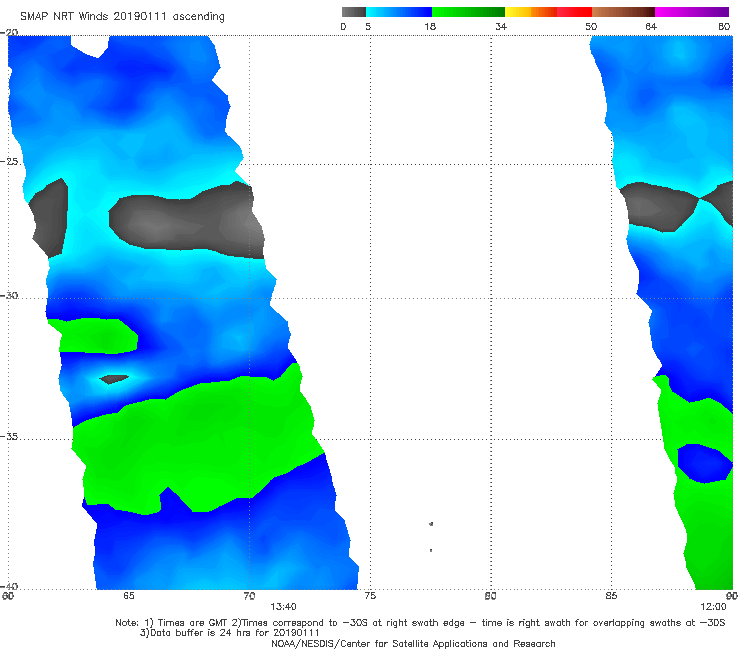This screenshot has width=740, height=650.
Task: Click the note '3)Data buffer is 24 hrs'
Action: [229, 633]
